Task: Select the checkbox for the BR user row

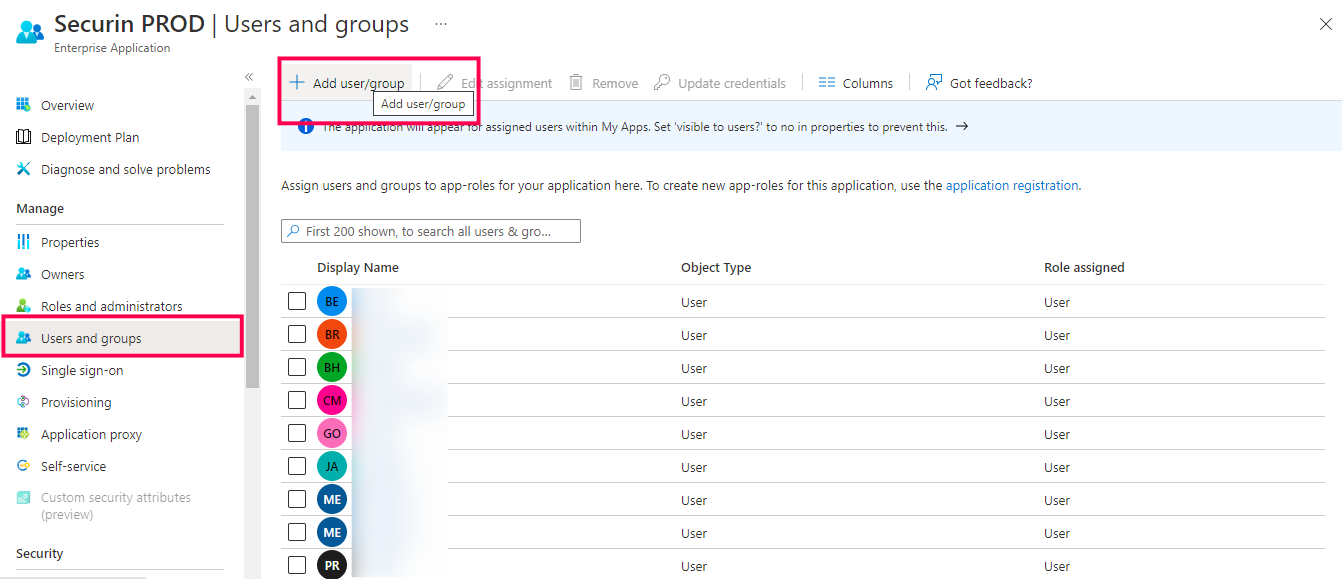Action: click(x=297, y=334)
